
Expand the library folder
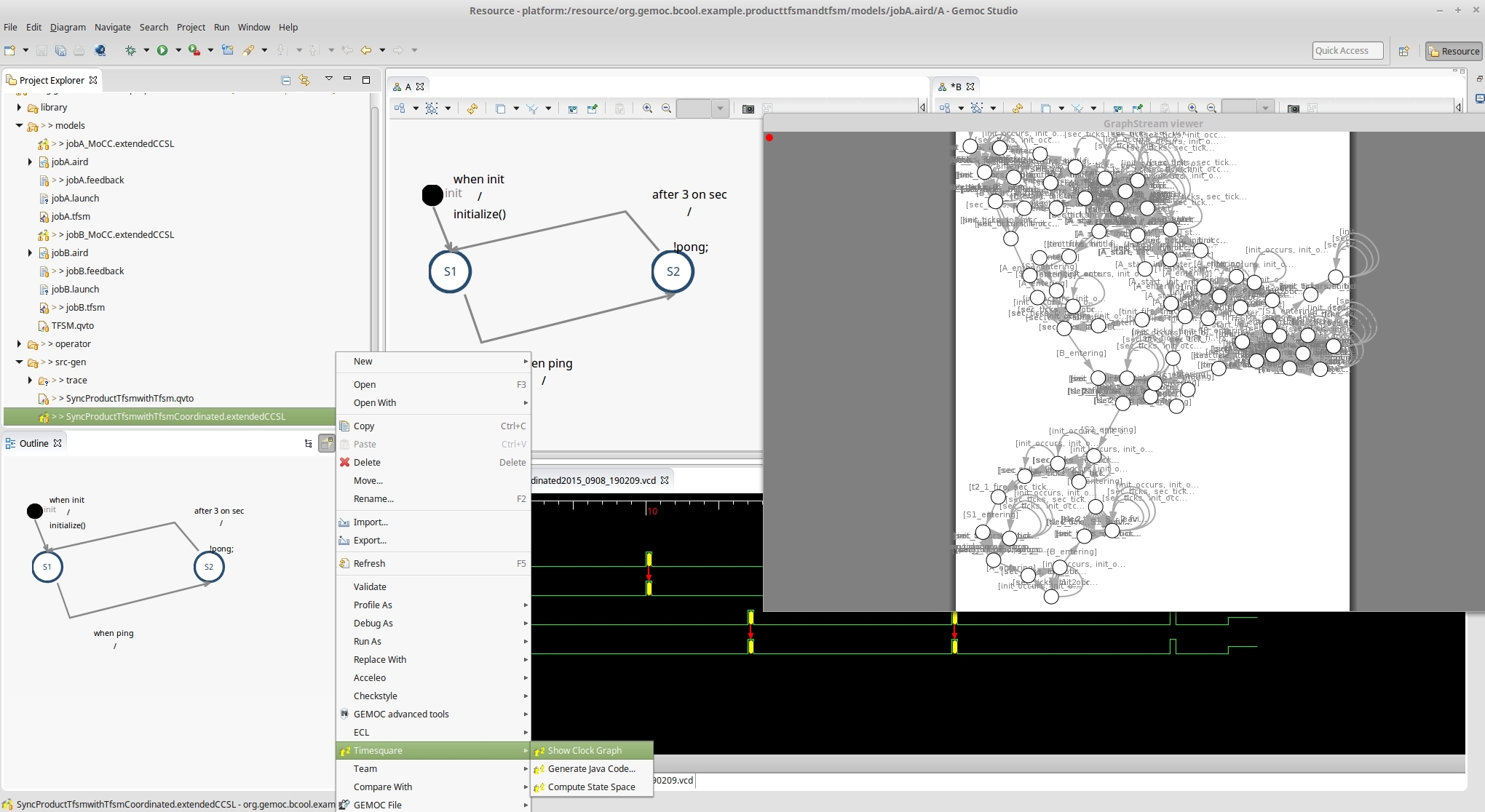(x=19, y=107)
